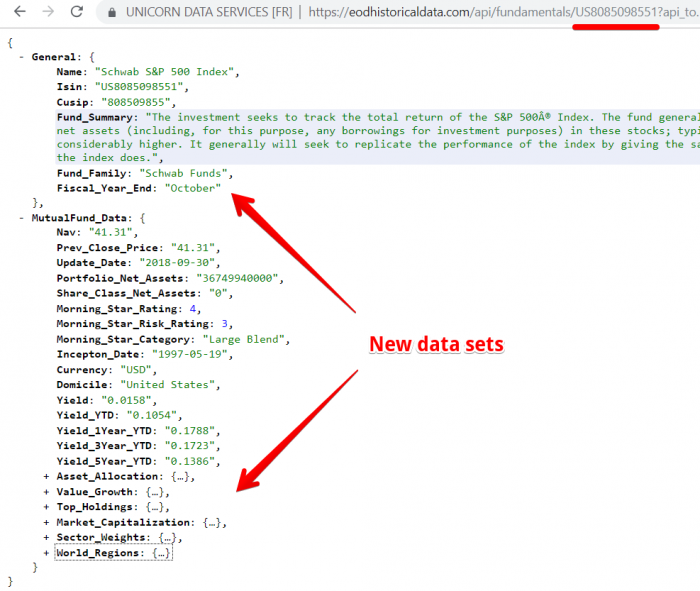Select the Yield_1Year_YTD value "0.1788"
This screenshot has width=700, height=591.
pos(190,431)
